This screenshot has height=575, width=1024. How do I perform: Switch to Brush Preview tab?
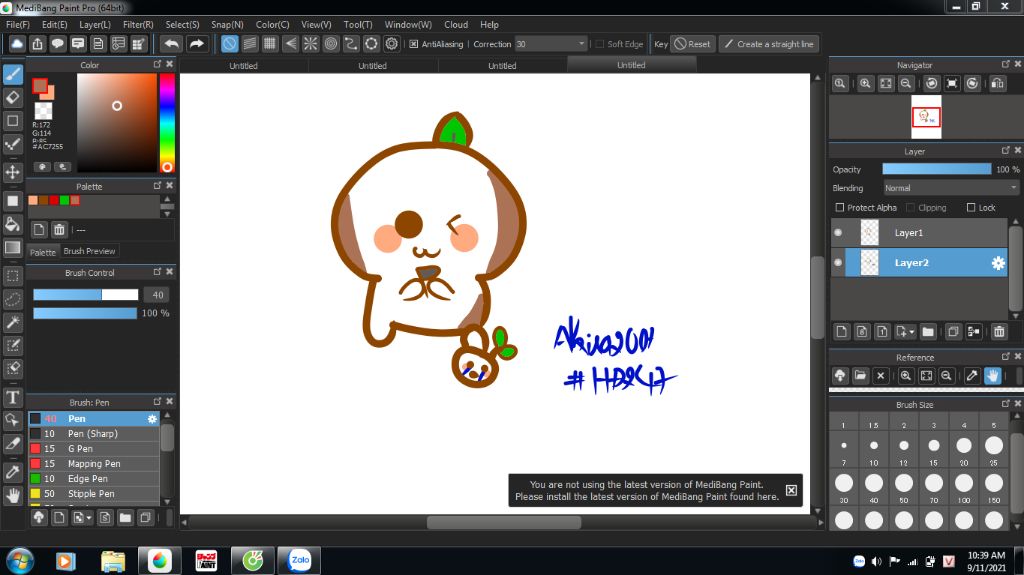pos(89,251)
